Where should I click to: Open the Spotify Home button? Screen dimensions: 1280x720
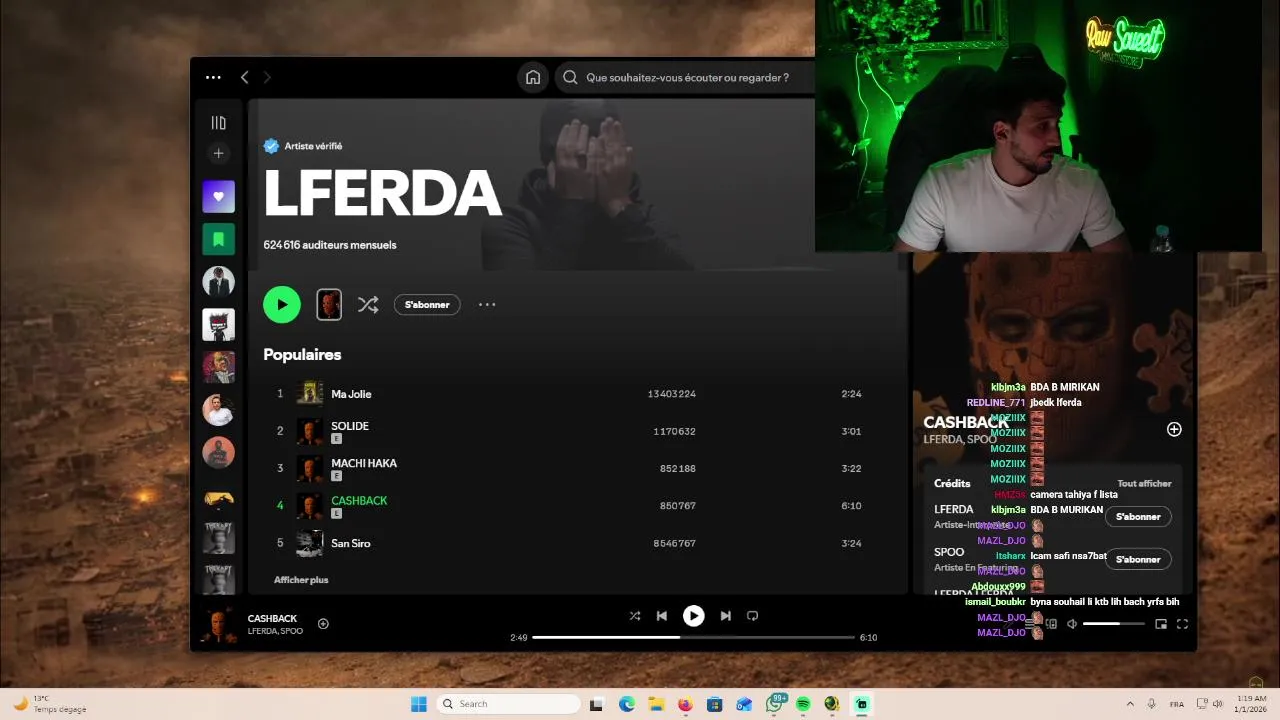coord(533,77)
